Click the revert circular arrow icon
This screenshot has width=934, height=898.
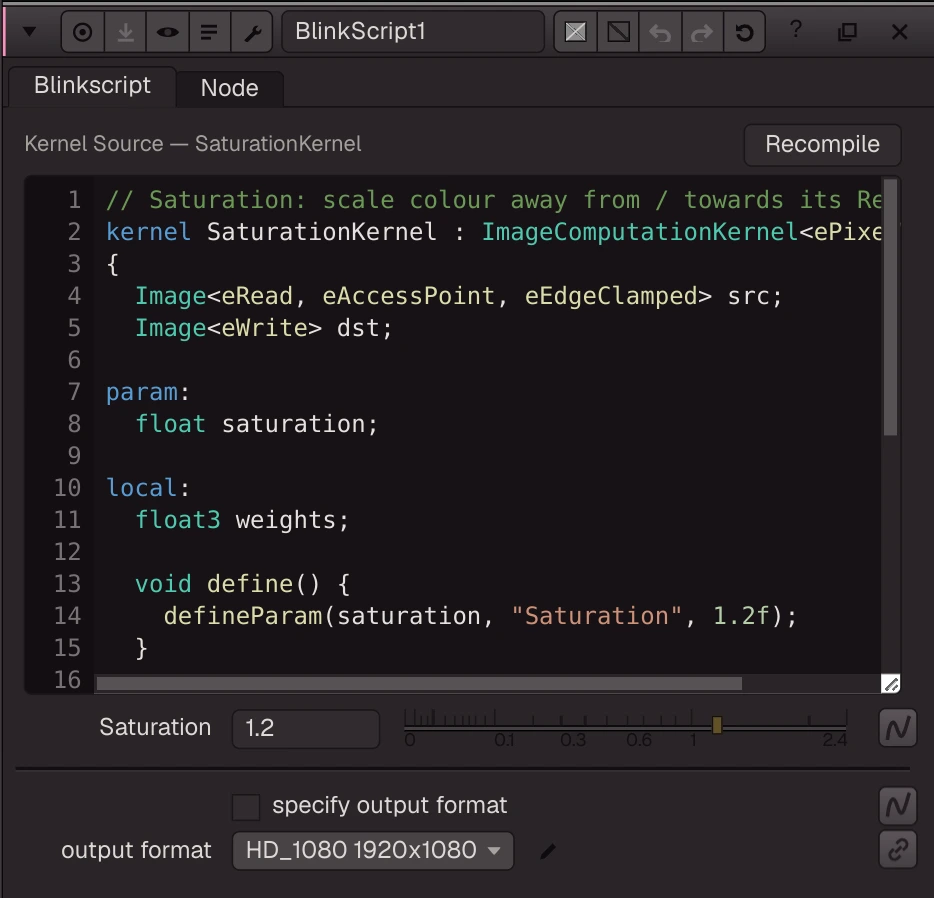[744, 32]
